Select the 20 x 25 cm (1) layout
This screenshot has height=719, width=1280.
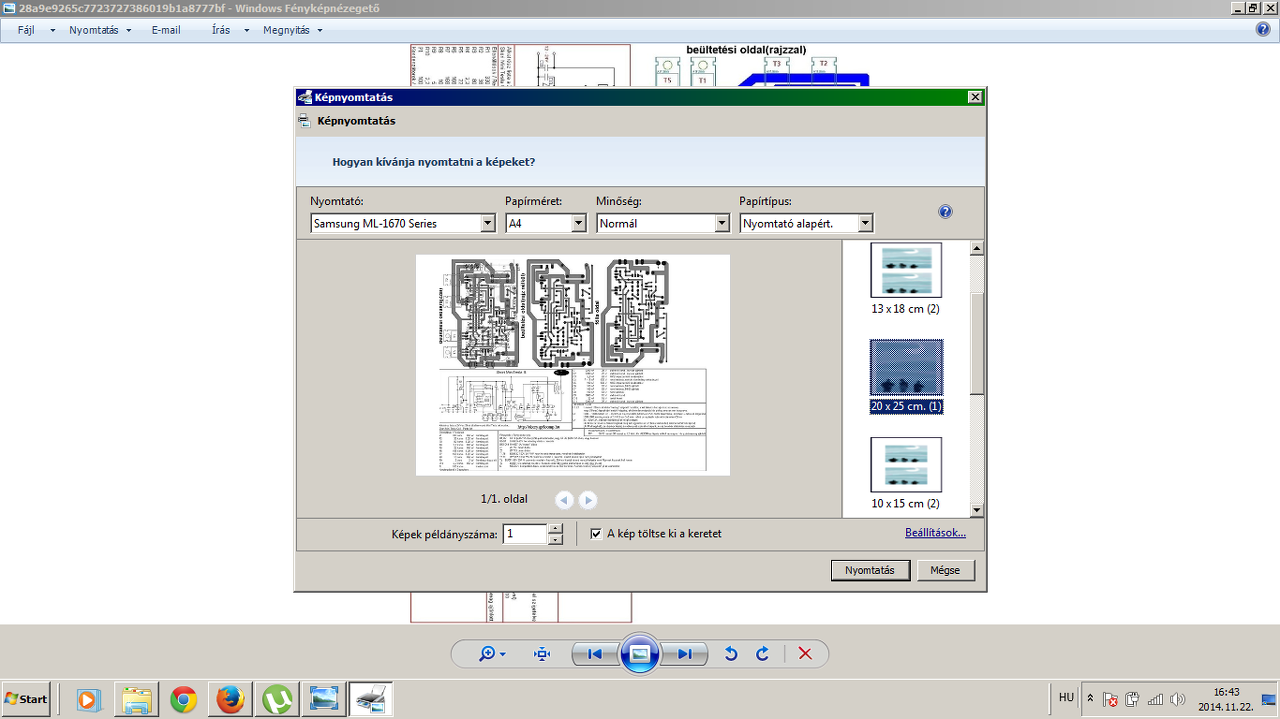(x=905, y=377)
